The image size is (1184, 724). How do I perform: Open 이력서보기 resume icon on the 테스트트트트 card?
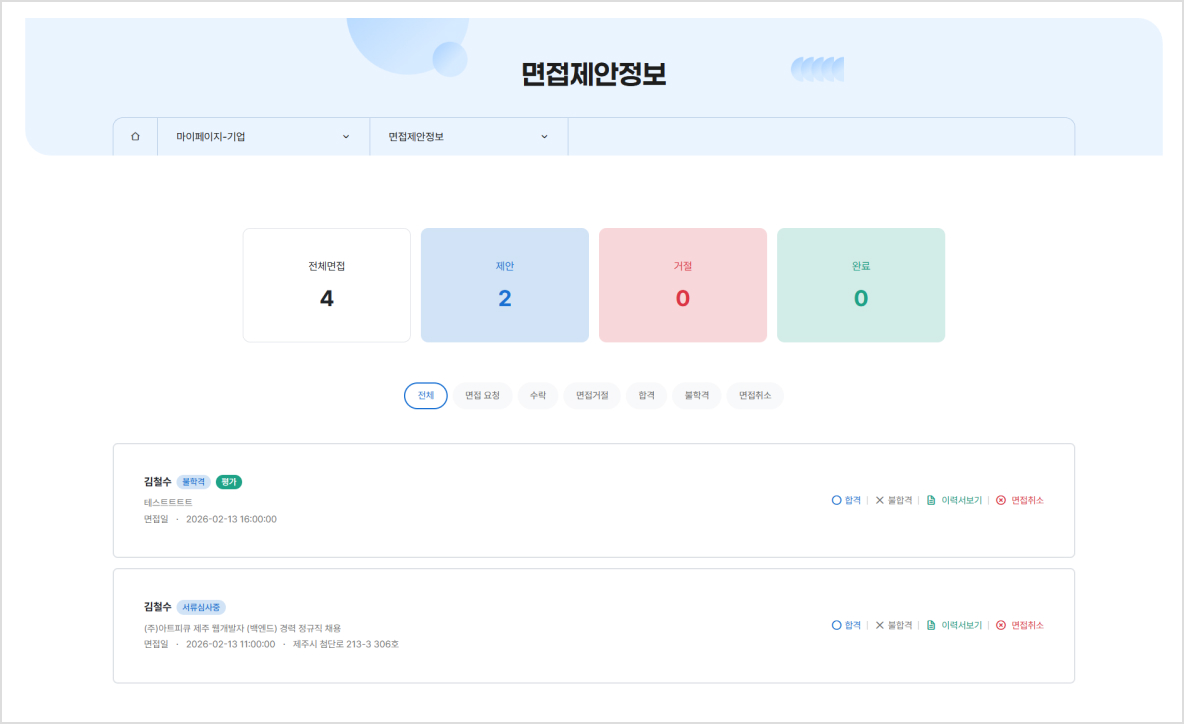tap(931, 500)
